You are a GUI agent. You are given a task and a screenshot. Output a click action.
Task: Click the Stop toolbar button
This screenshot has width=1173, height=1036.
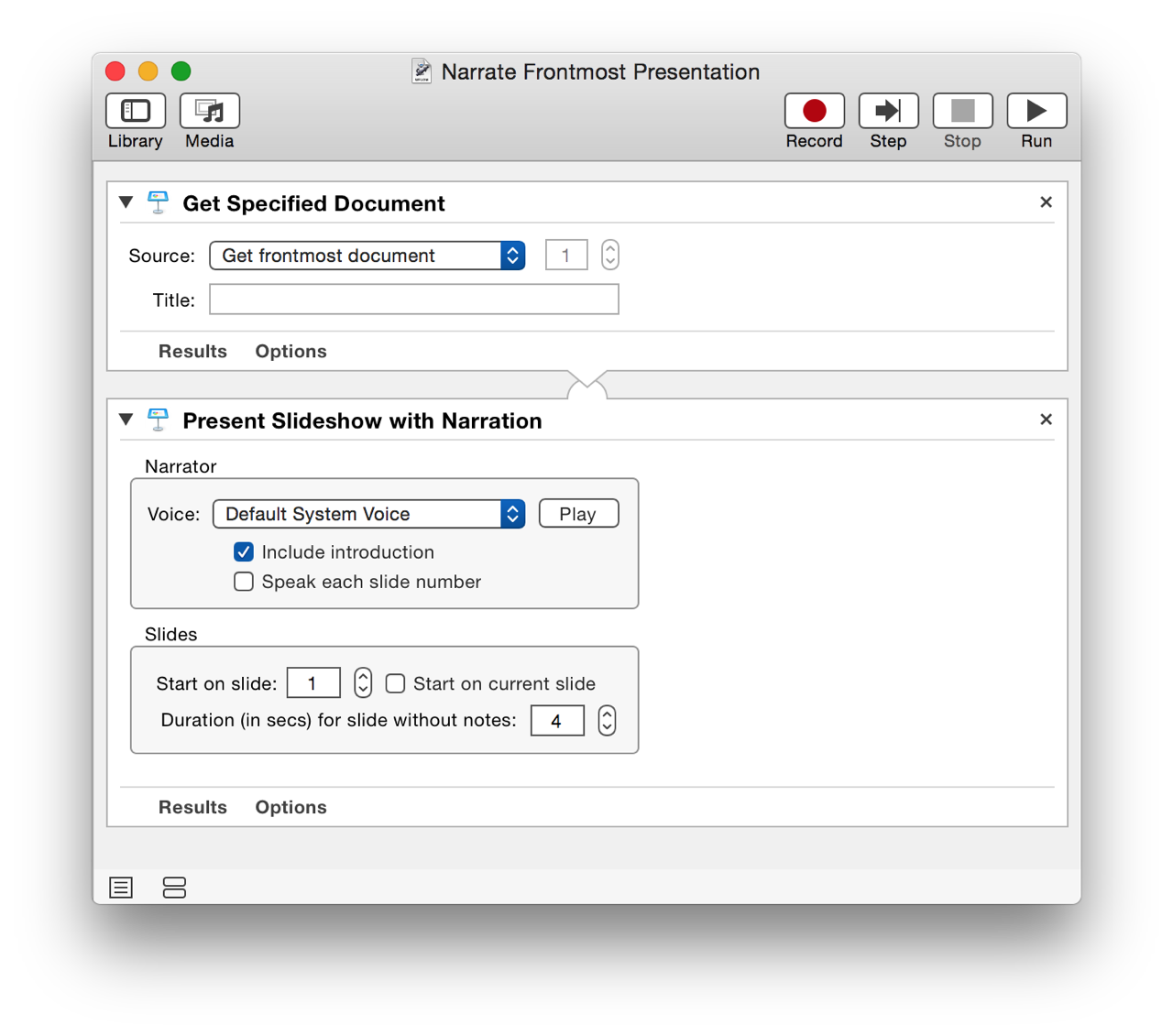(962, 111)
